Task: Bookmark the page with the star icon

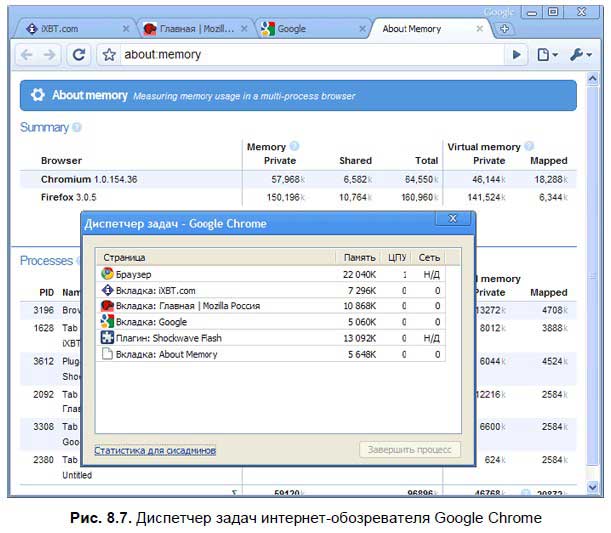Action: click(x=109, y=55)
